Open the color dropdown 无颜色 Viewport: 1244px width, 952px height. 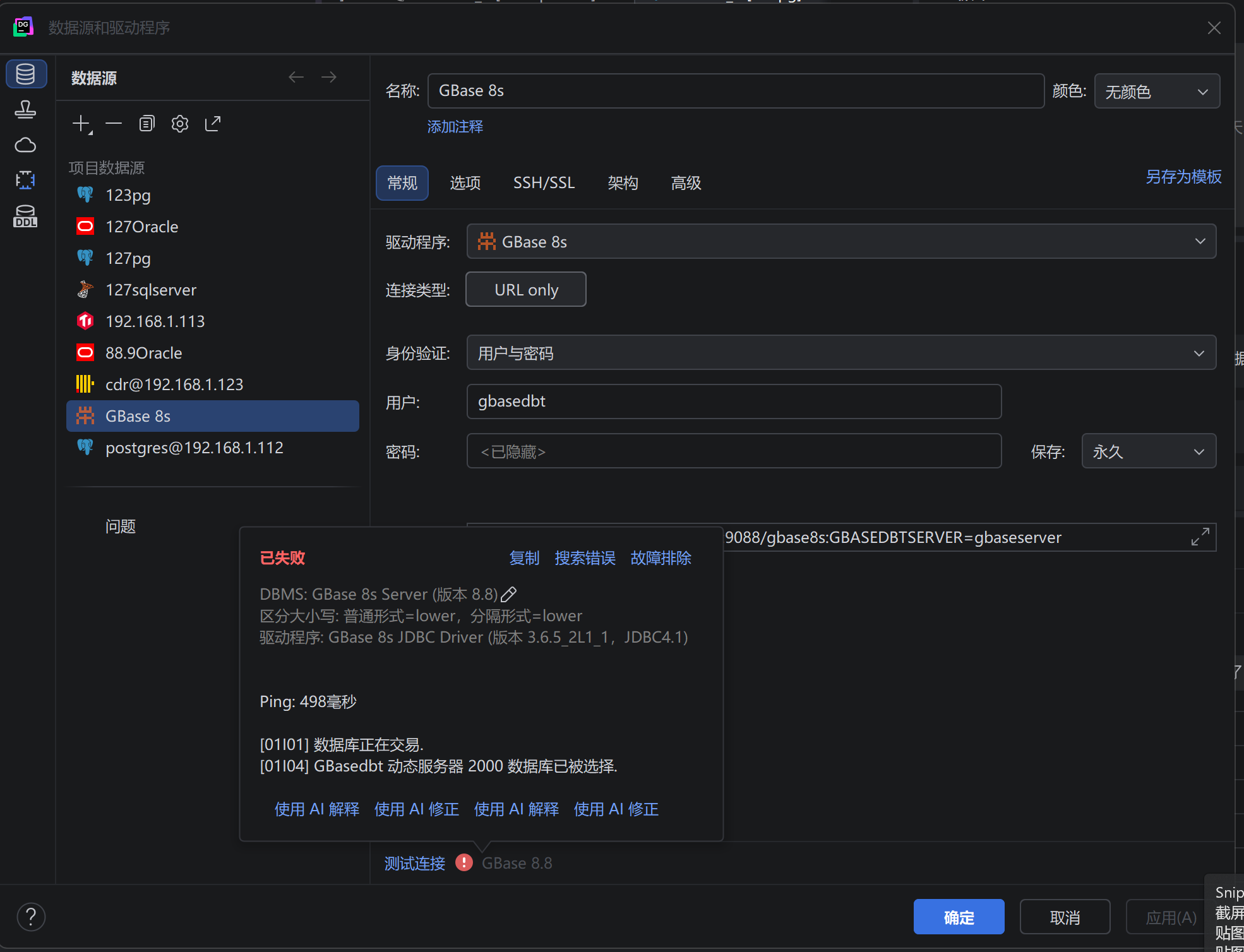coord(1157,92)
